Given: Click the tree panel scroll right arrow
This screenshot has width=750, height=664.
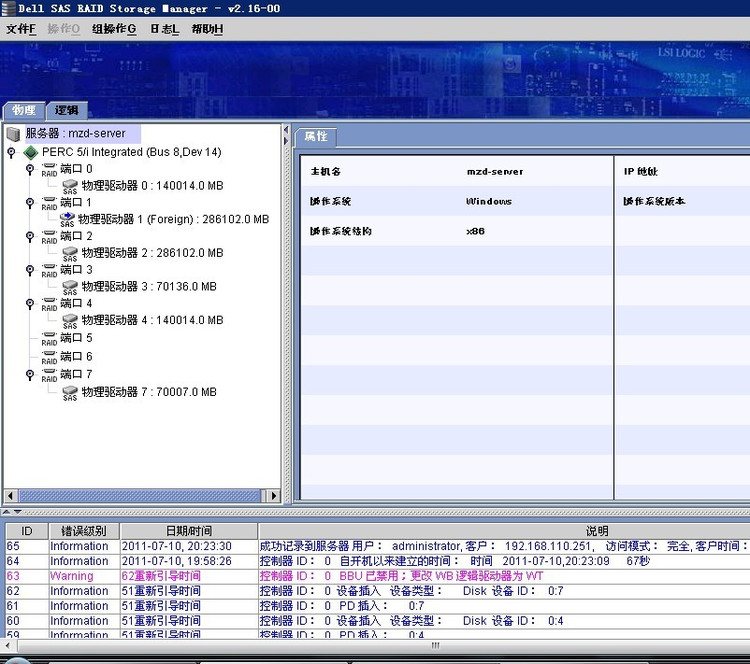Looking at the screenshot, I should 273,496.
